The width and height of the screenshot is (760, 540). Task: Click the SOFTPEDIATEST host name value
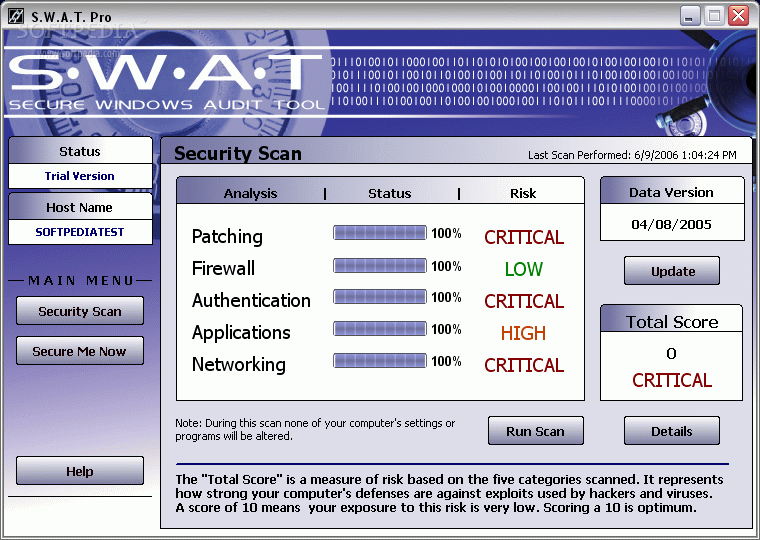click(80, 232)
